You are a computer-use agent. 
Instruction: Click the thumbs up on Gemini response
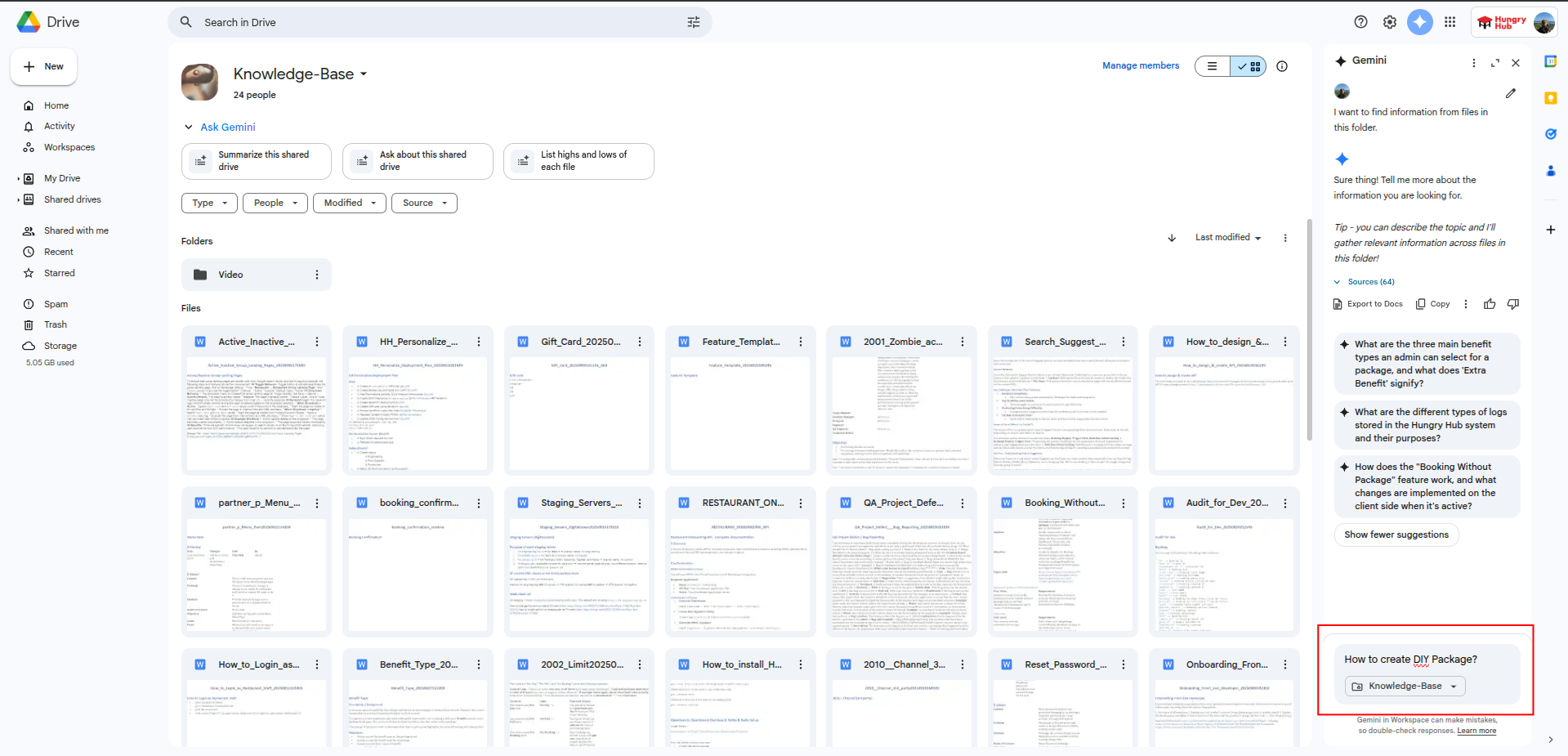point(1490,304)
